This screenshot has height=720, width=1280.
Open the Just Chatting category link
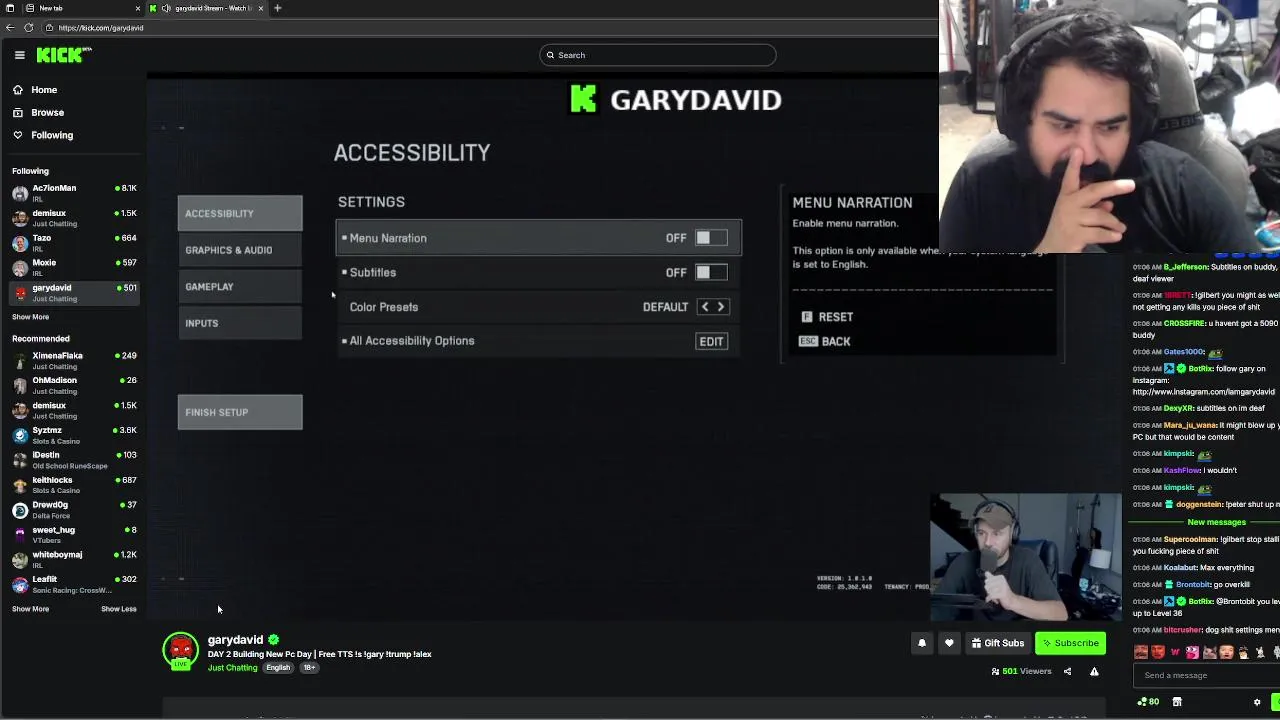[232, 668]
